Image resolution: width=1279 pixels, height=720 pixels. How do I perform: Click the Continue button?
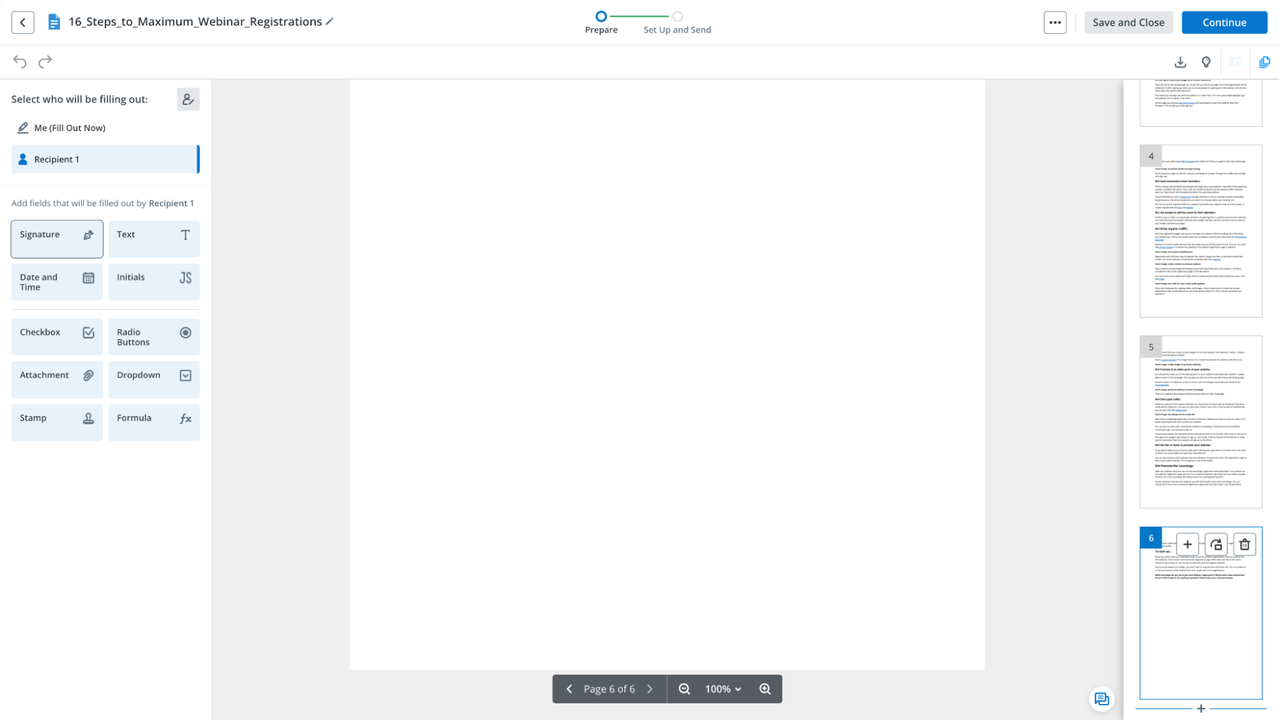pos(1224,22)
